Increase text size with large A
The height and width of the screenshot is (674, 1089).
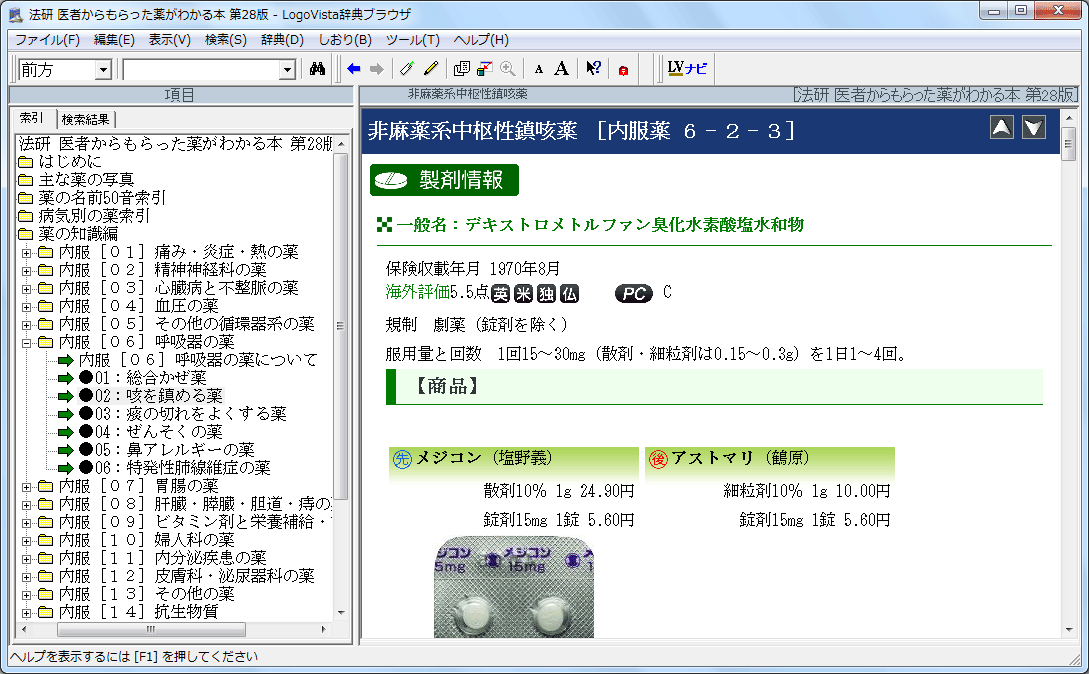click(562, 69)
